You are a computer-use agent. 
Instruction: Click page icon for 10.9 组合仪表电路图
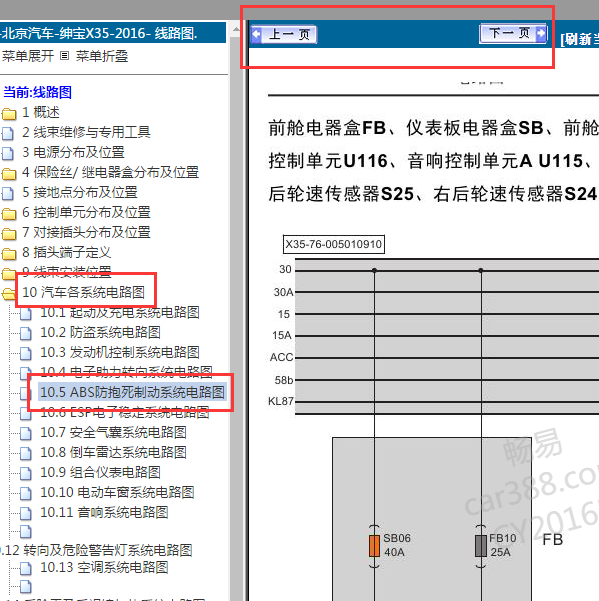pos(26,473)
